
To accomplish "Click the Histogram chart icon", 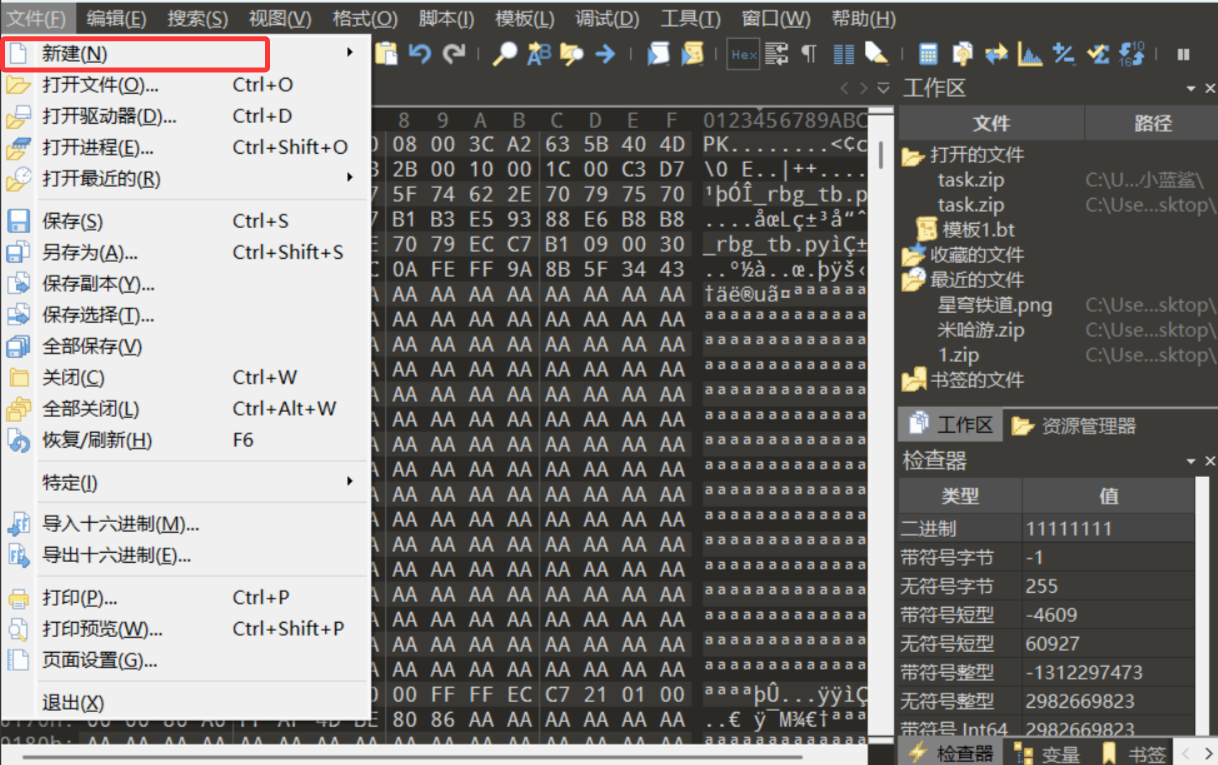I will coord(1029,54).
